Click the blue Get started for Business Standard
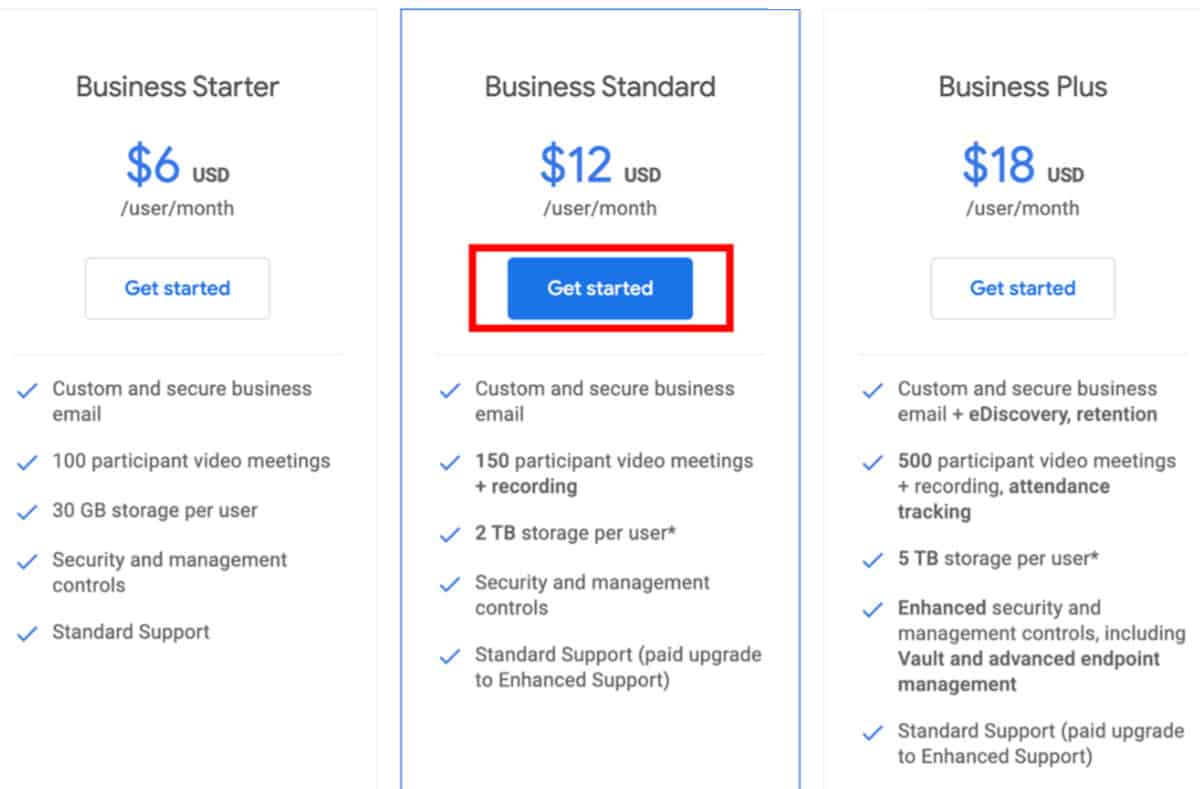The height and width of the screenshot is (789, 1200). pyautogui.click(x=600, y=288)
